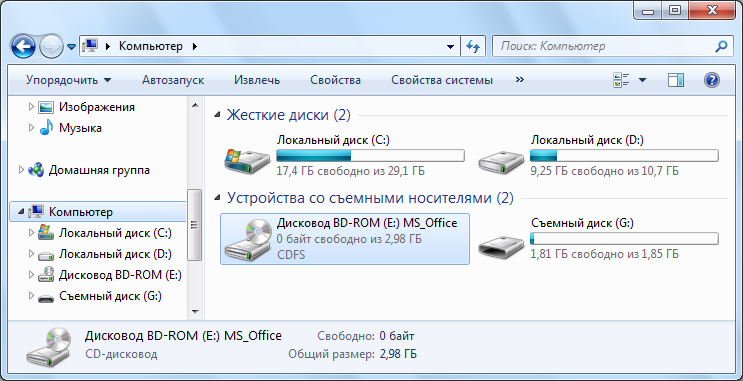The image size is (743, 381).
Task: Expand the address bar history dropdown
Action: (x=450, y=46)
